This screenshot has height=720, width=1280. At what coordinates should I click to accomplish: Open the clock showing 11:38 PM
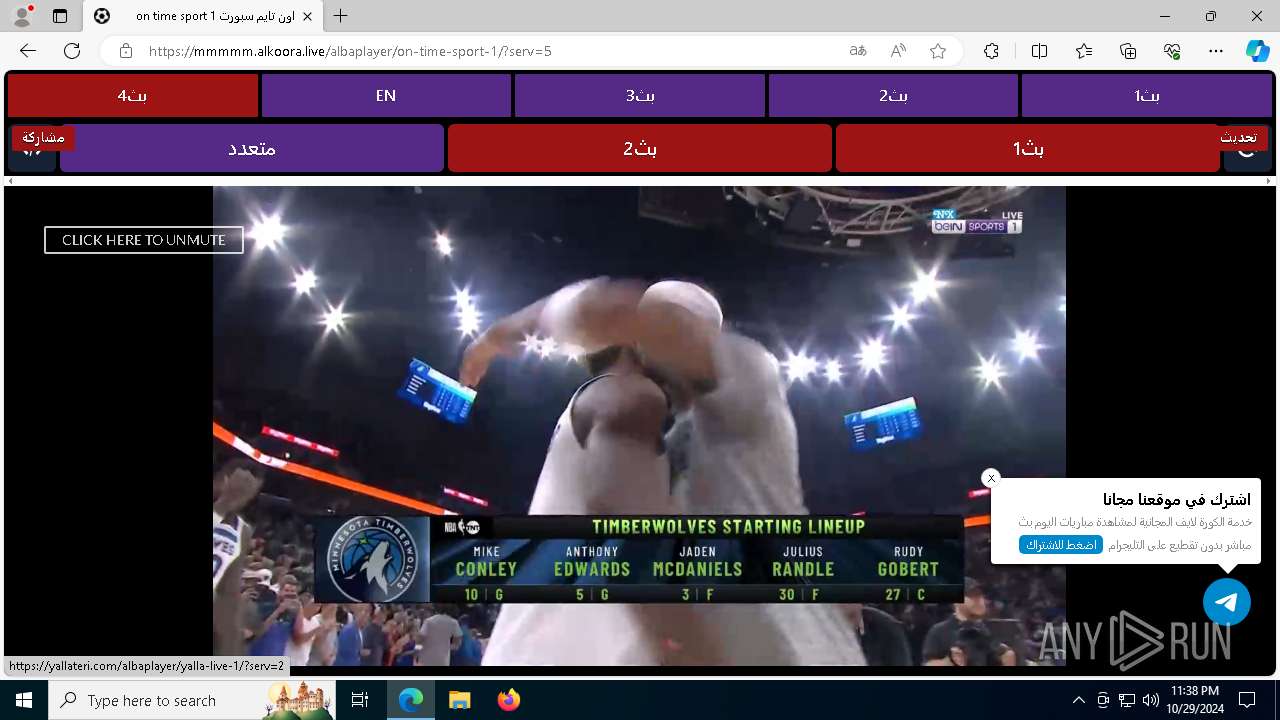1194,700
